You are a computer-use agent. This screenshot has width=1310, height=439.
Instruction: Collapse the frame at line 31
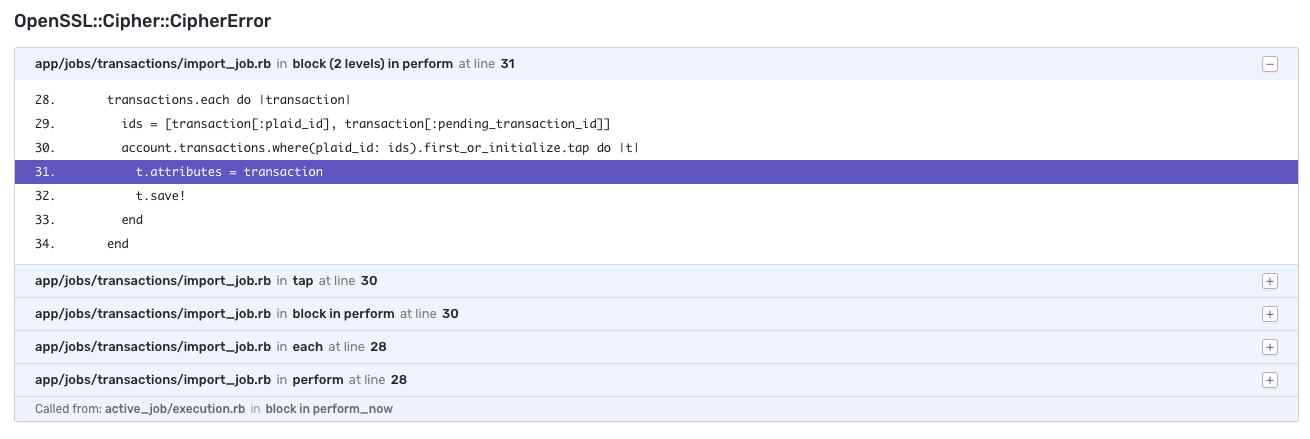point(1270,64)
